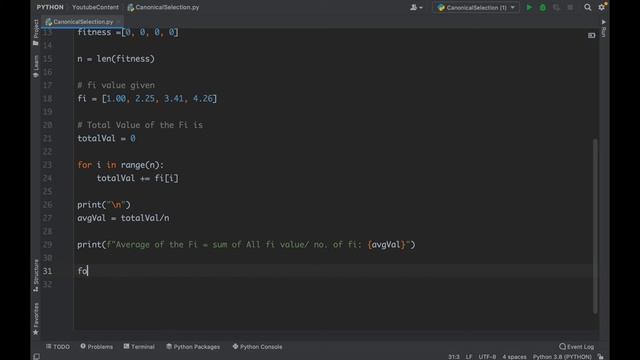The height and width of the screenshot is (360, 640).
Task: Click the '# fi value given' comment
Action: [x=116, y=85]
